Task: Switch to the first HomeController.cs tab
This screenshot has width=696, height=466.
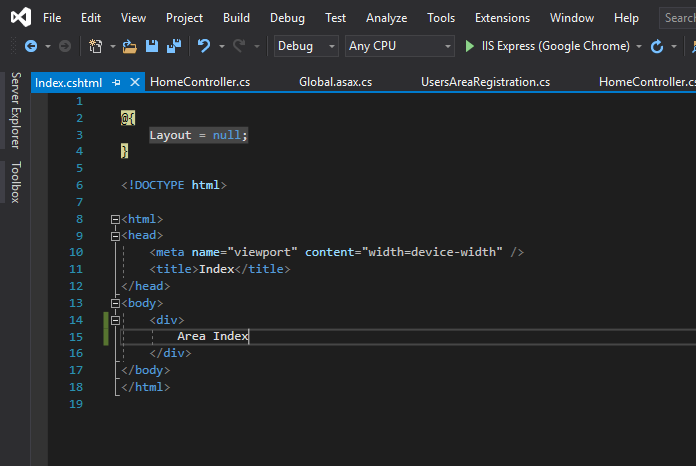Action: (x=200, y=82)
